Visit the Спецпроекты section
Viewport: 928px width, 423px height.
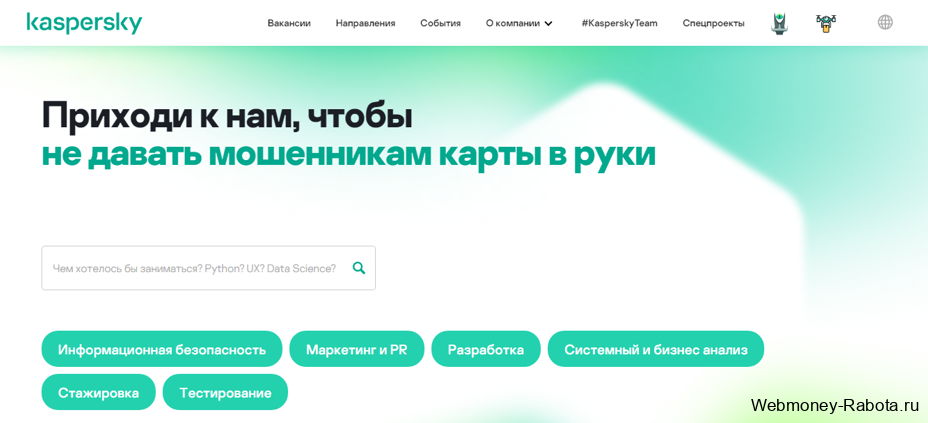coord(713,23)
